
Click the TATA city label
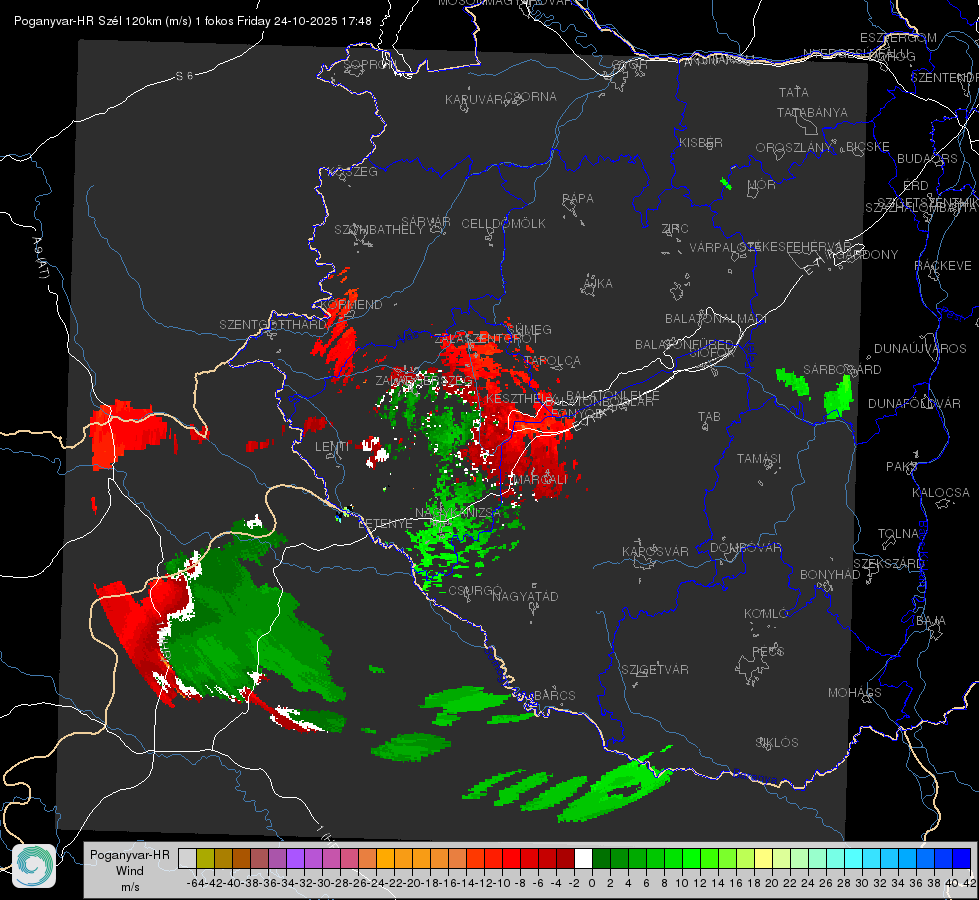click(794, 92)
